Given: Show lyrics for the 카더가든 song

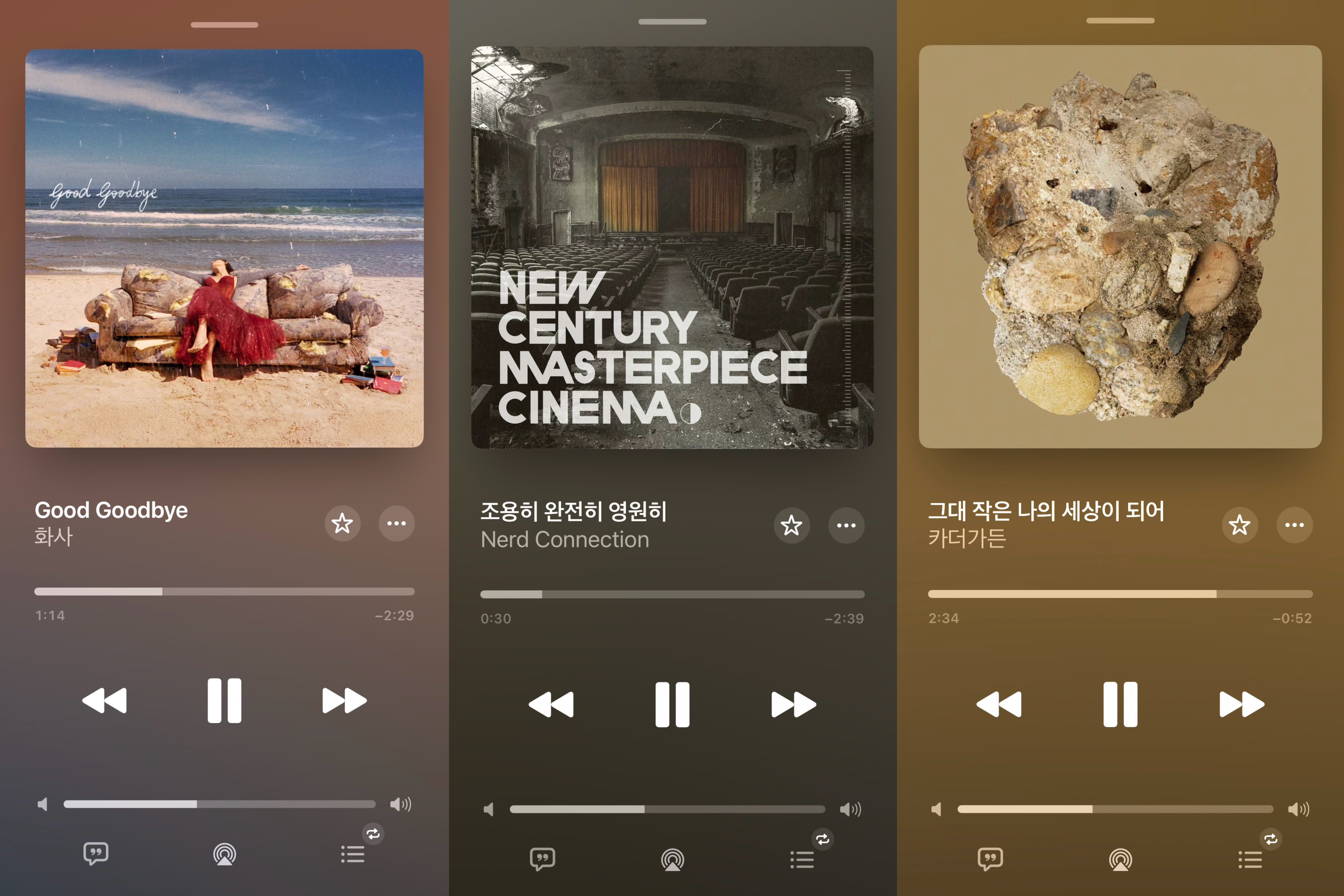Looking at the screenshot, I should pyautogui.click(x=990, y=859).
